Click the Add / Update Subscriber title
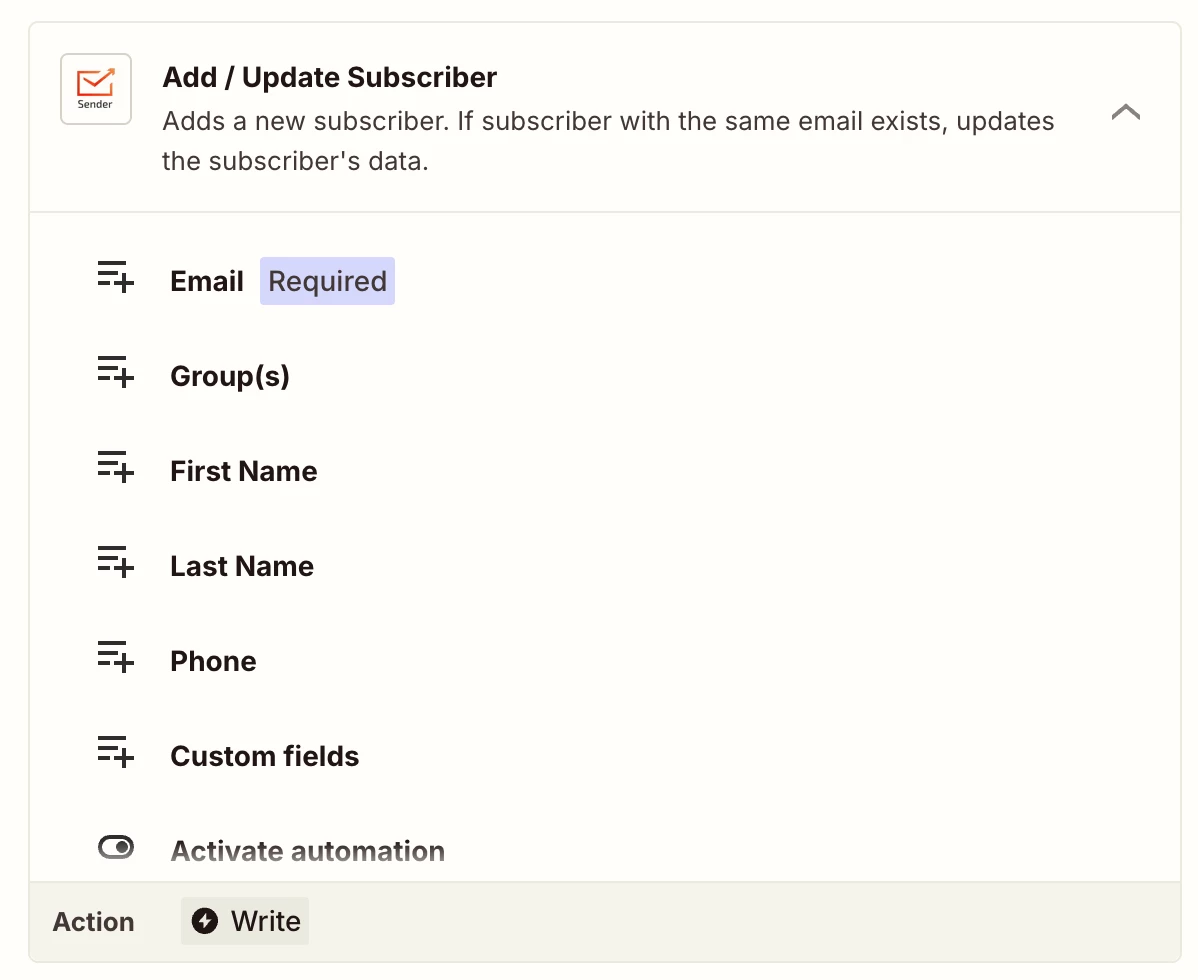The image size is (1198, 980). click(329, 77)
